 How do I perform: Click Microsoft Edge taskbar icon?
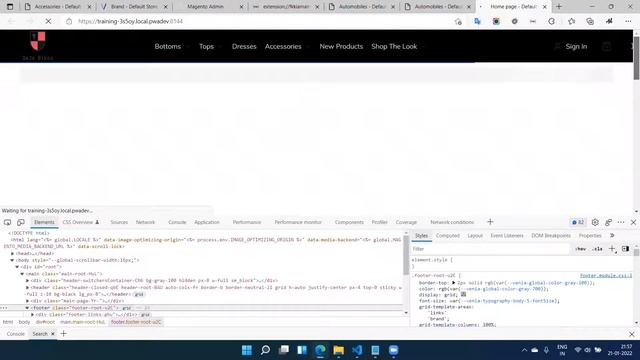[x=320, y=350]
